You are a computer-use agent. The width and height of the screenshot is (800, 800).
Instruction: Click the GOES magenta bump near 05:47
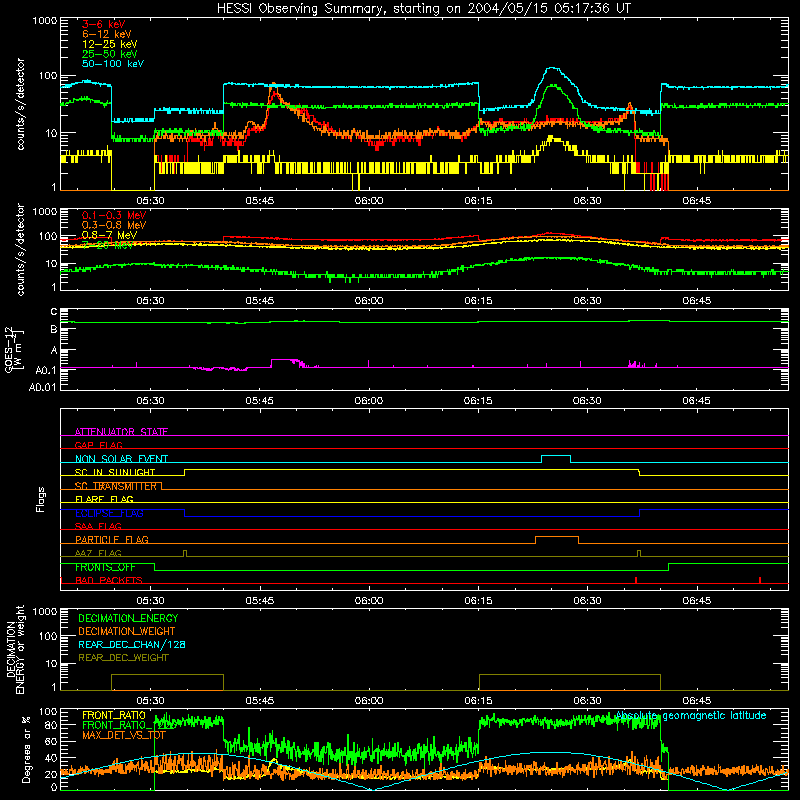284,360
